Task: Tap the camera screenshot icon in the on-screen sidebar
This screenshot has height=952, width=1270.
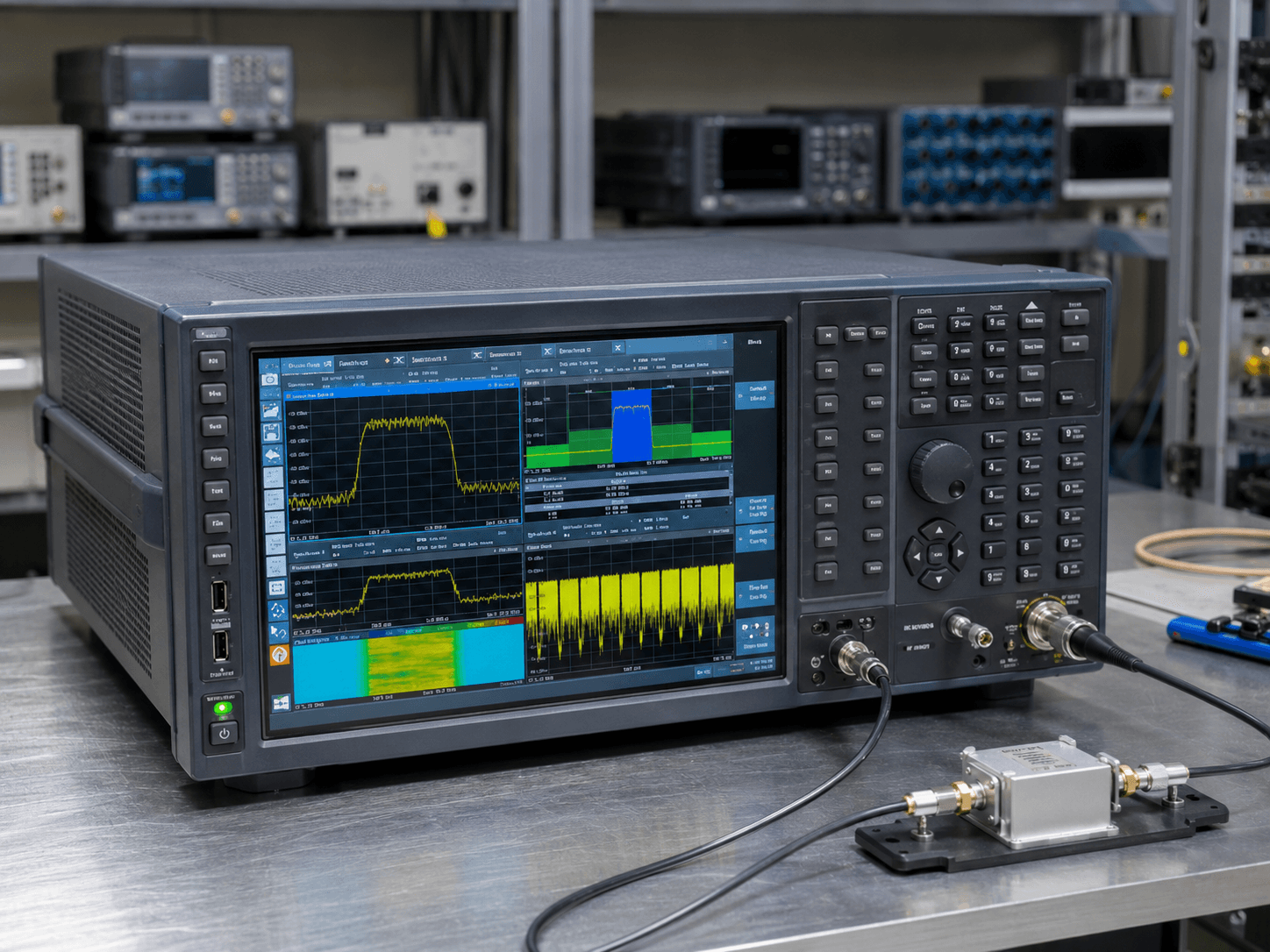Action: (269, 380)
